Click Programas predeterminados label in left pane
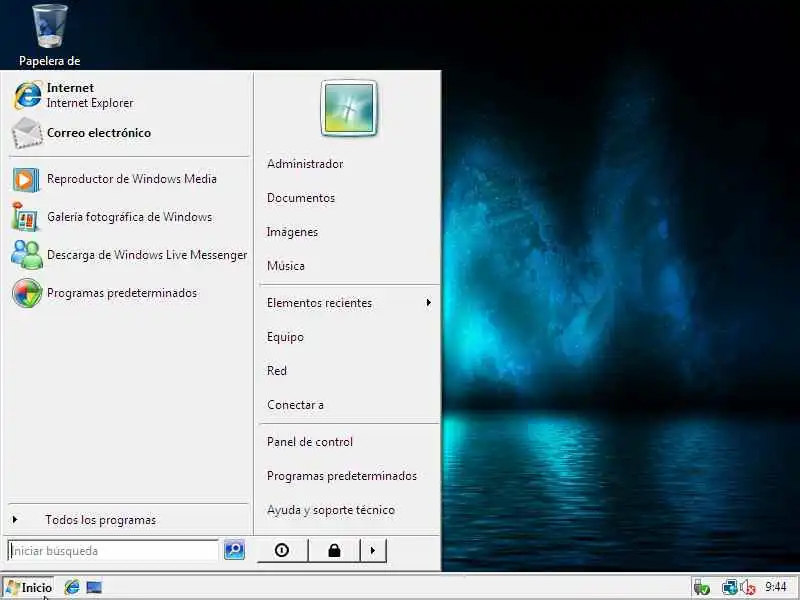This screenshot has height=600, width=800. [x=122, y=293]
